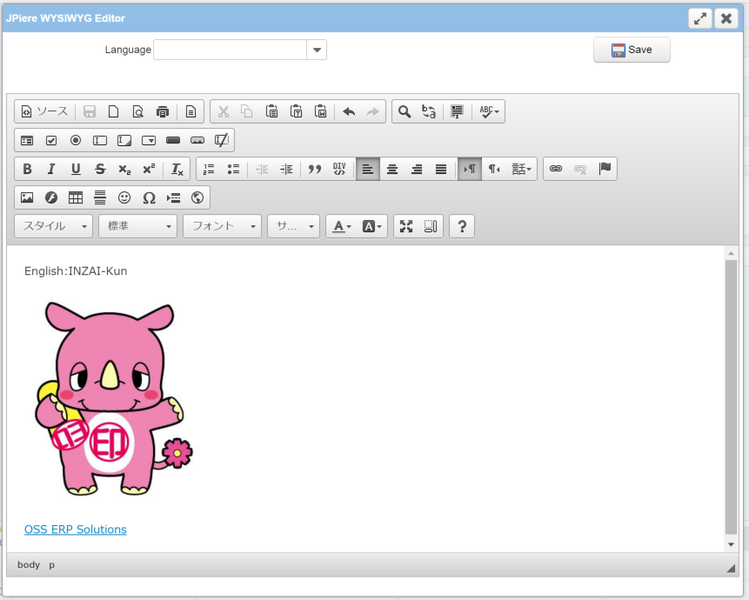Click the Insert Link chain icon
749x600 pixels.
[x=556, y=169]
